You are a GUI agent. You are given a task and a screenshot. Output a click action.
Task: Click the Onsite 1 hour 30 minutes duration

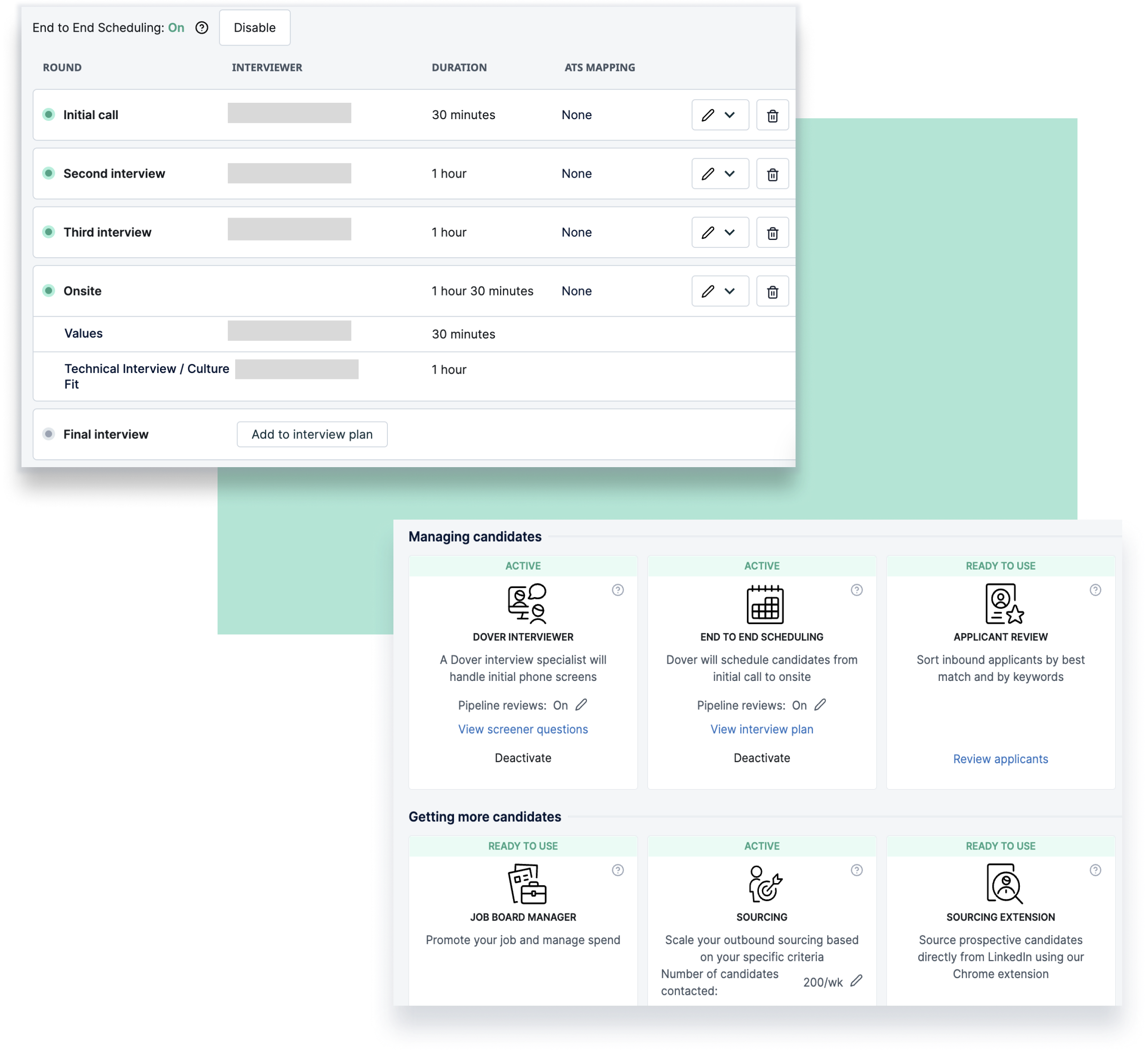[x=482, y=291]
